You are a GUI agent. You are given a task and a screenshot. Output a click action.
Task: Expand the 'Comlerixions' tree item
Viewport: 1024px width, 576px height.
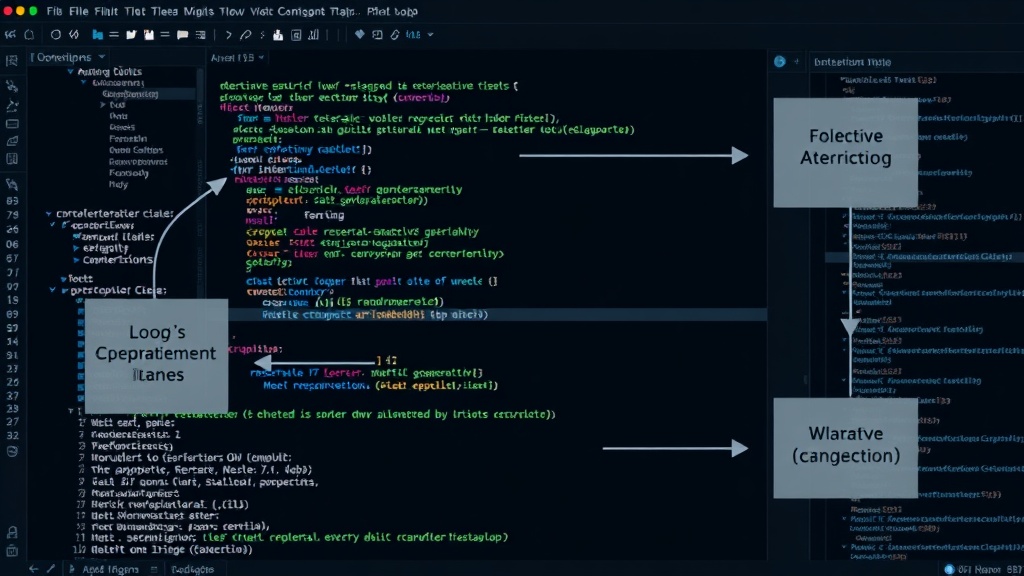(x=76, y=260)
